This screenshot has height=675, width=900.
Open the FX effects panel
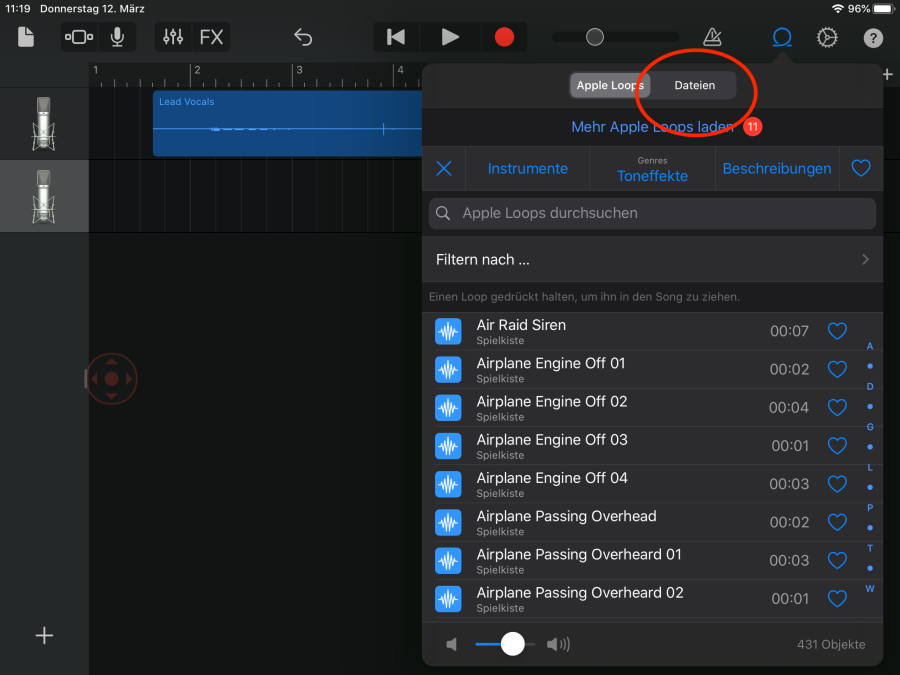[x=211, y=37]
